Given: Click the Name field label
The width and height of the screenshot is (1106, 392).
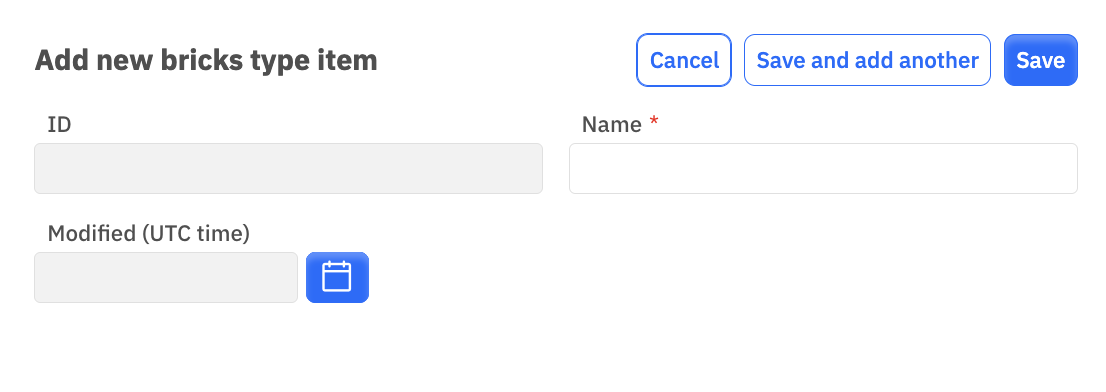Looking at the screenshot, I should click(612, 125).
